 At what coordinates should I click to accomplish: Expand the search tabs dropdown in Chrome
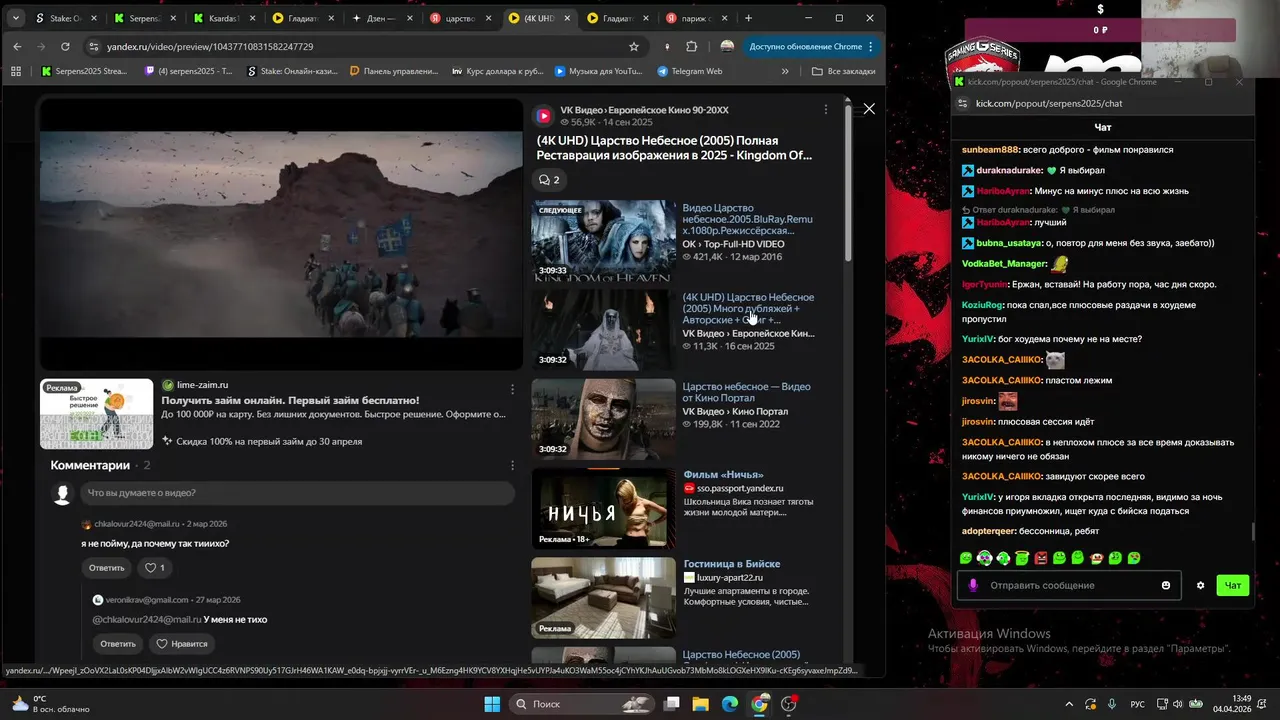pyautogui.click(x=16, y=18)
